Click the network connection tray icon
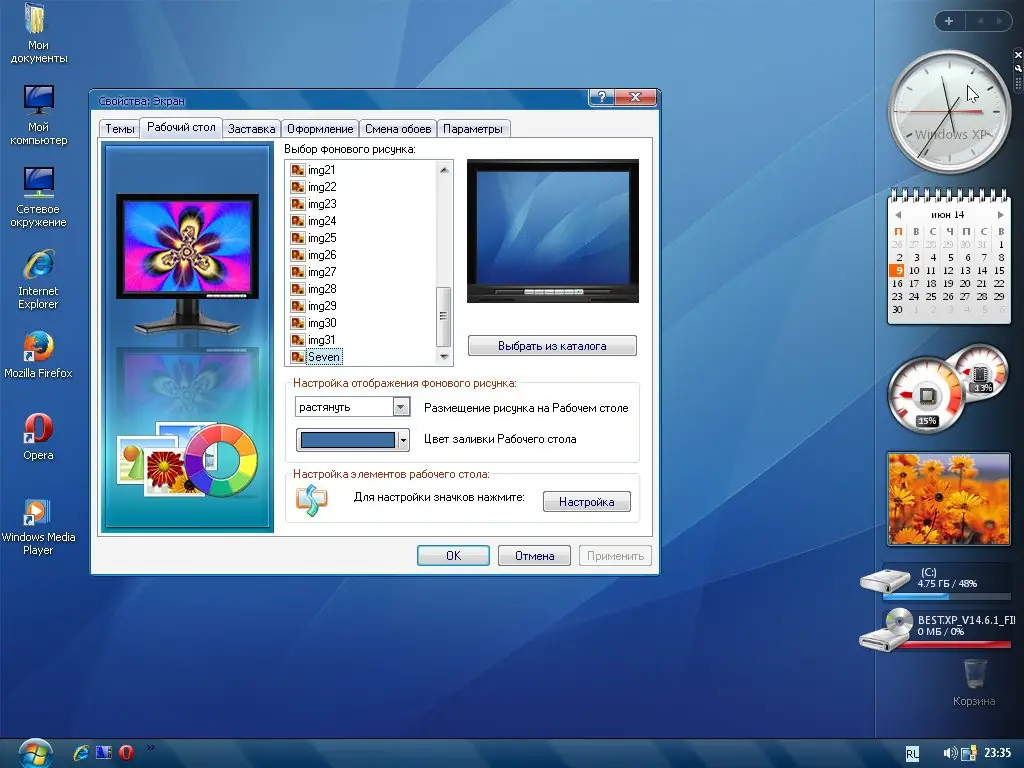Screen dimensions: 1024x768 (969, 753)
